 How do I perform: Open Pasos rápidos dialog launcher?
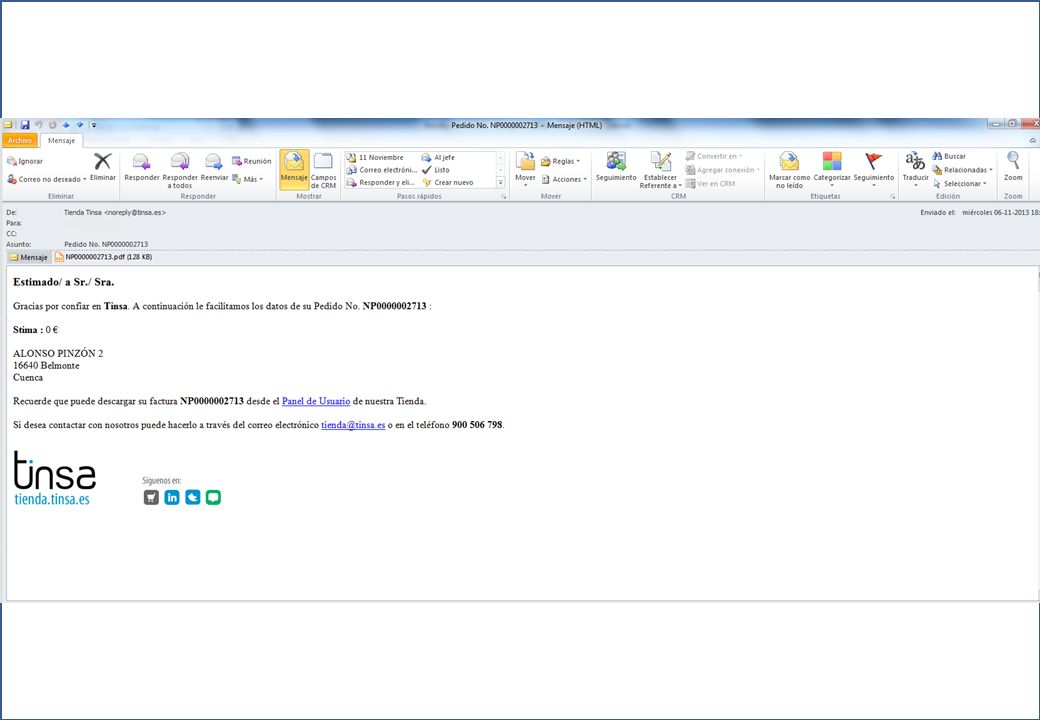point(504,197)
